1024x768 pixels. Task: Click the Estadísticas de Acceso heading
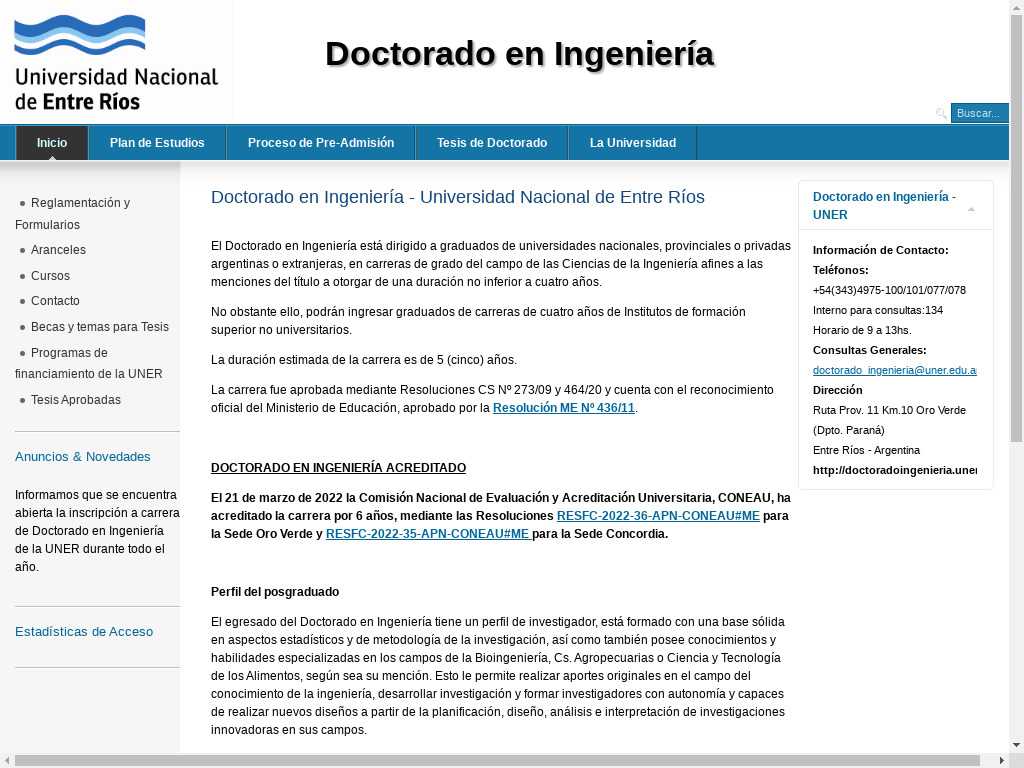coord(84,632)
